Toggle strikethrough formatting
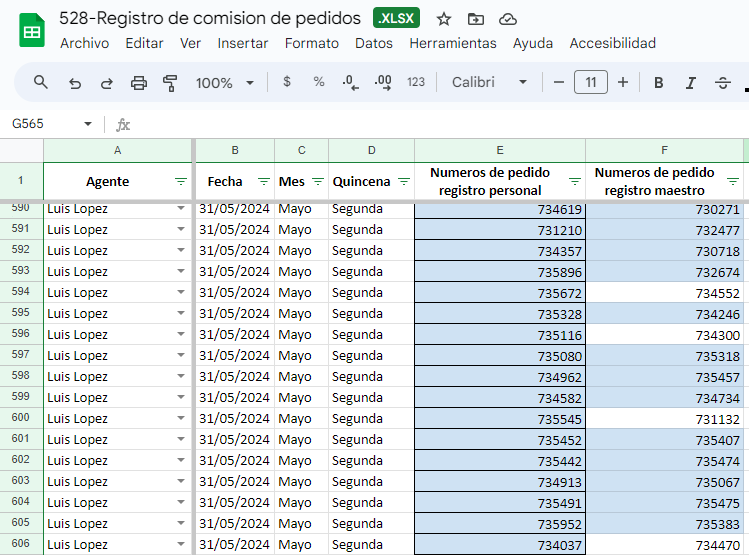The image size is (749, 555). (722, 83)
